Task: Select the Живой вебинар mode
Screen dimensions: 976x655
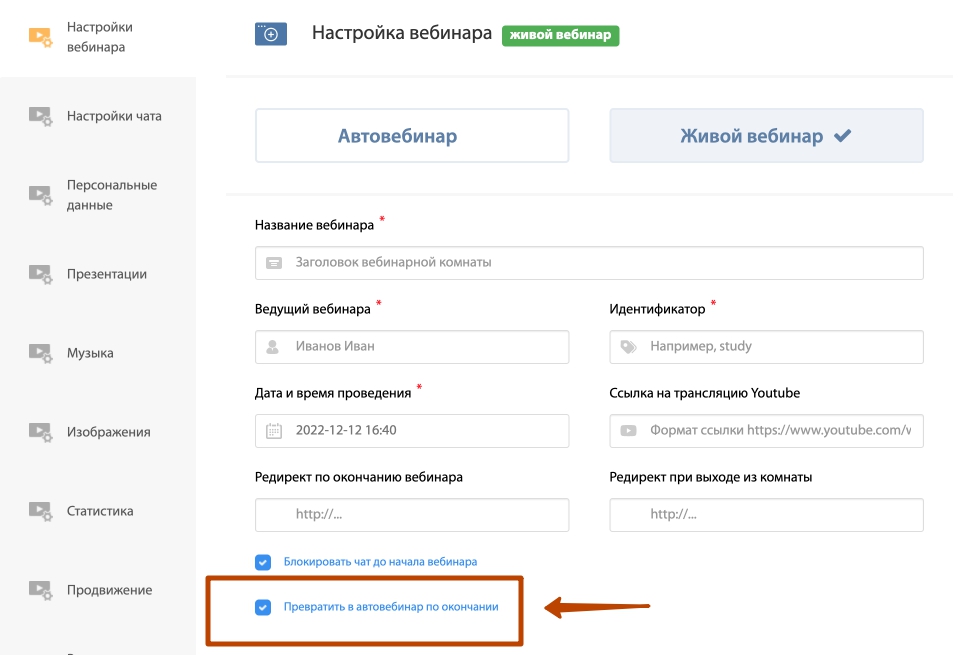Action: click(x=766, y=136)
